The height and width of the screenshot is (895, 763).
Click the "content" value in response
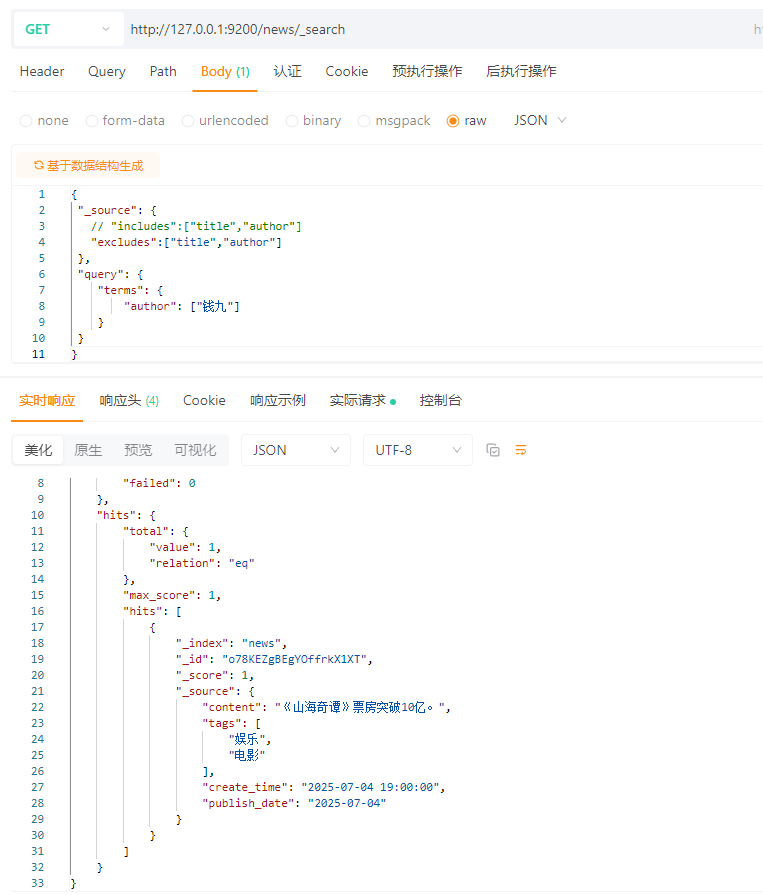(x=362, y=707)
